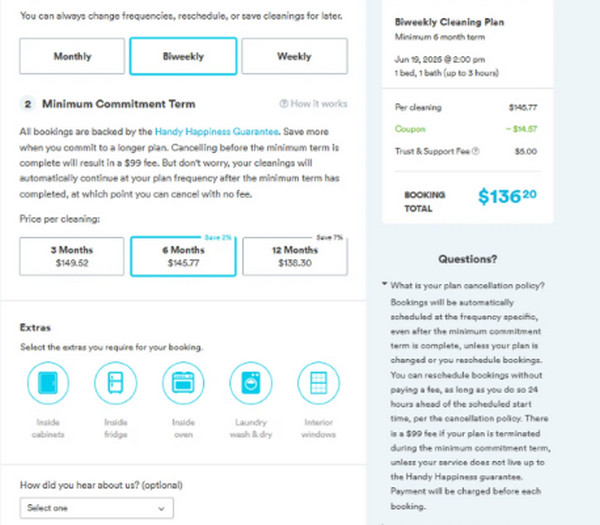Select the 6 Months commitment term

point(183,256)
